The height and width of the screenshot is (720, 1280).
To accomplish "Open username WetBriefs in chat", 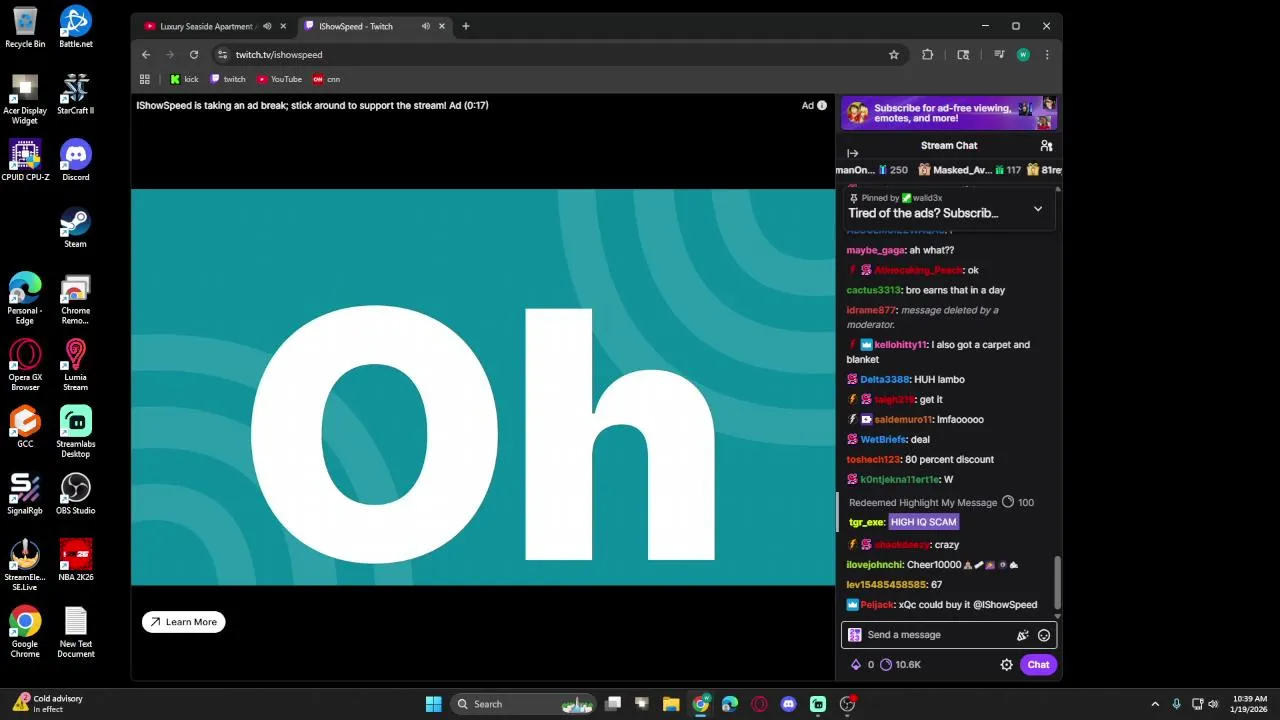I will click(x=883, y=440).
